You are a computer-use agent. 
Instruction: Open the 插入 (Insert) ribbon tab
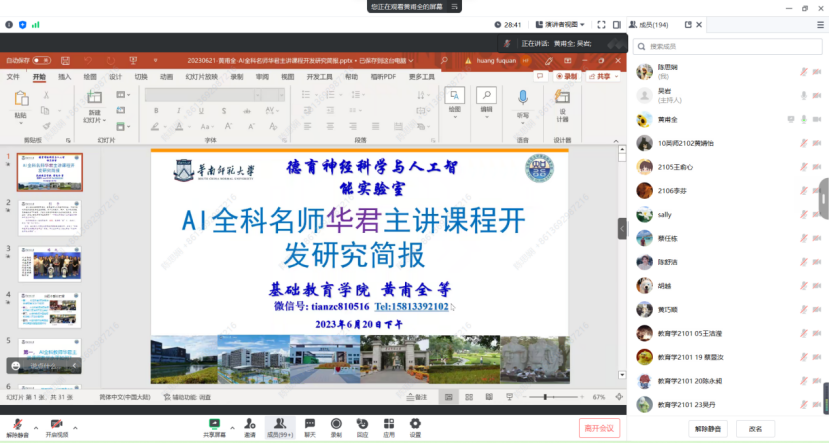(x=65, y=76)
